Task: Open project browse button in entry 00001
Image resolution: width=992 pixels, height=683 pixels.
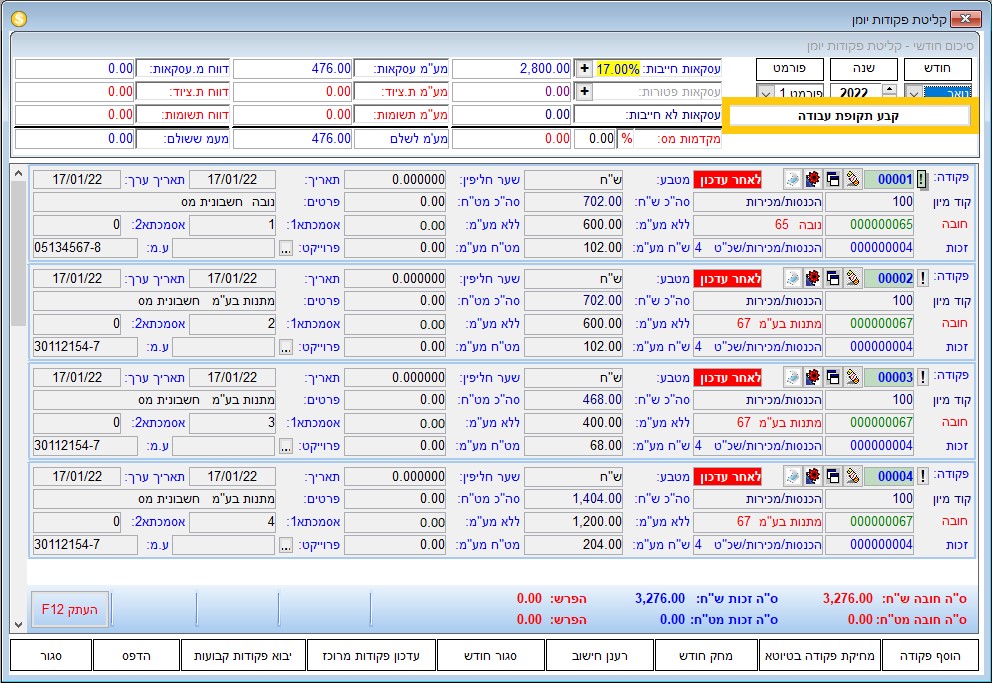Action: (x=286, y=248)
